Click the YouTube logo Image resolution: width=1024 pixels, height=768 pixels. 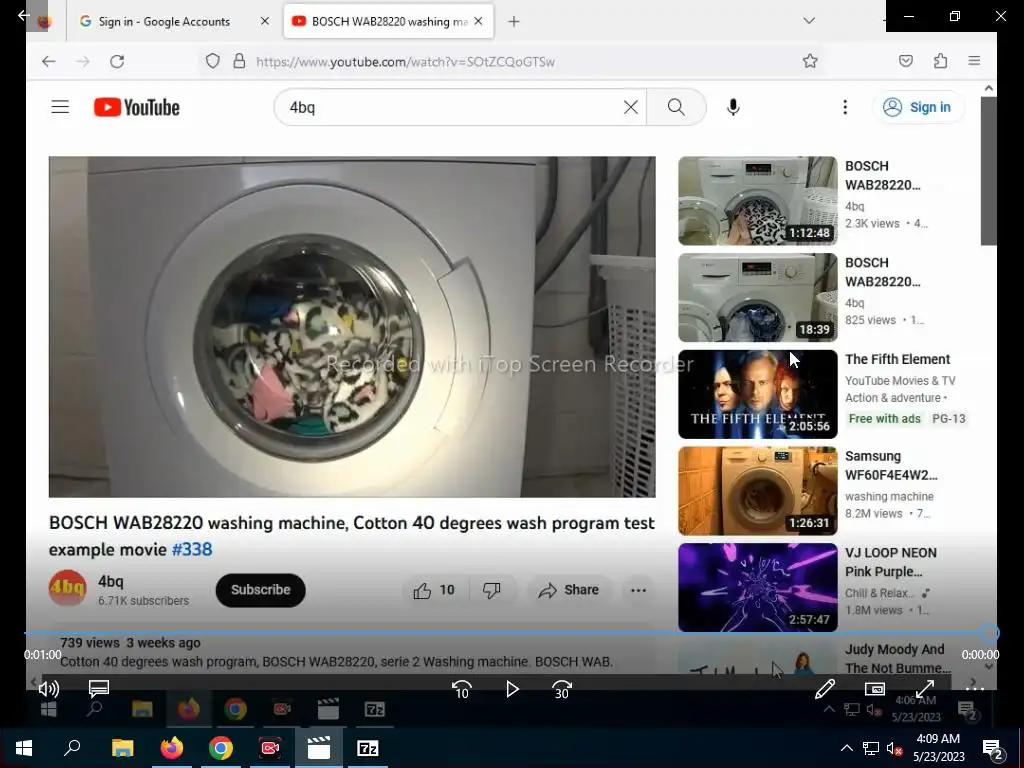tap(136, 107)
